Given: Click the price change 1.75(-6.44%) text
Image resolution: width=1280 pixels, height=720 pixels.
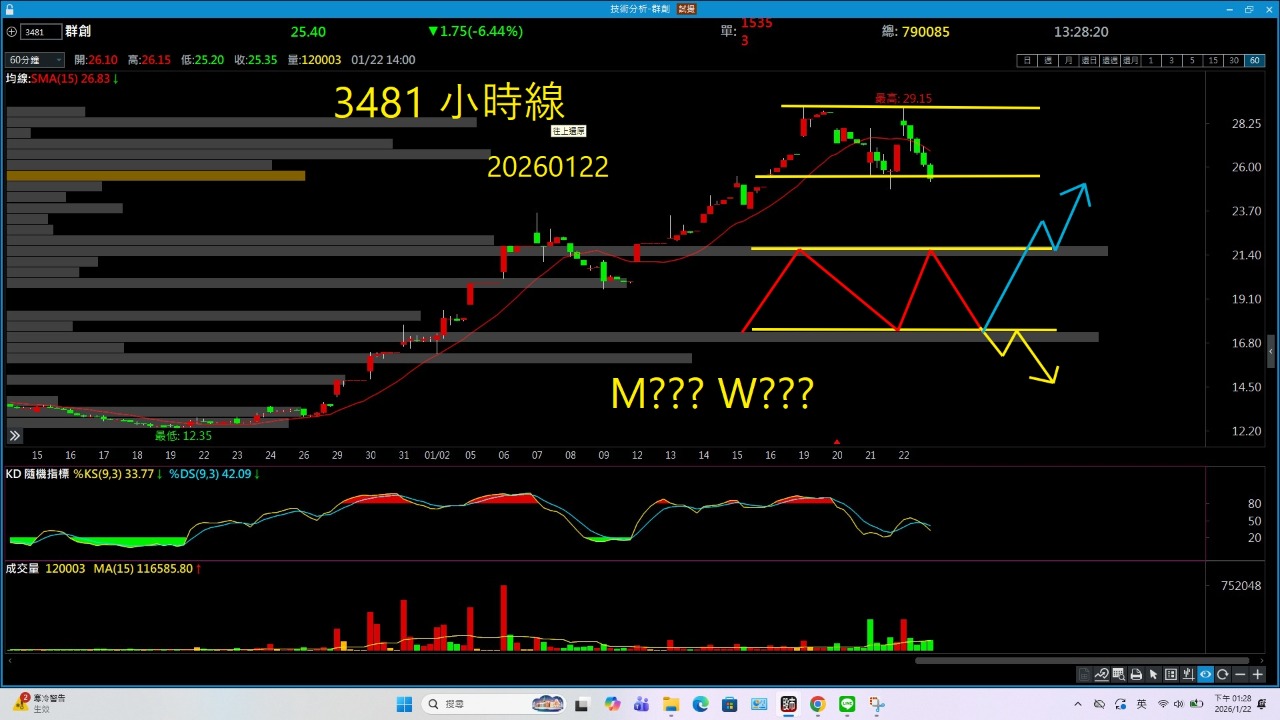Looking at the screenshot, I should click(476, 32).
